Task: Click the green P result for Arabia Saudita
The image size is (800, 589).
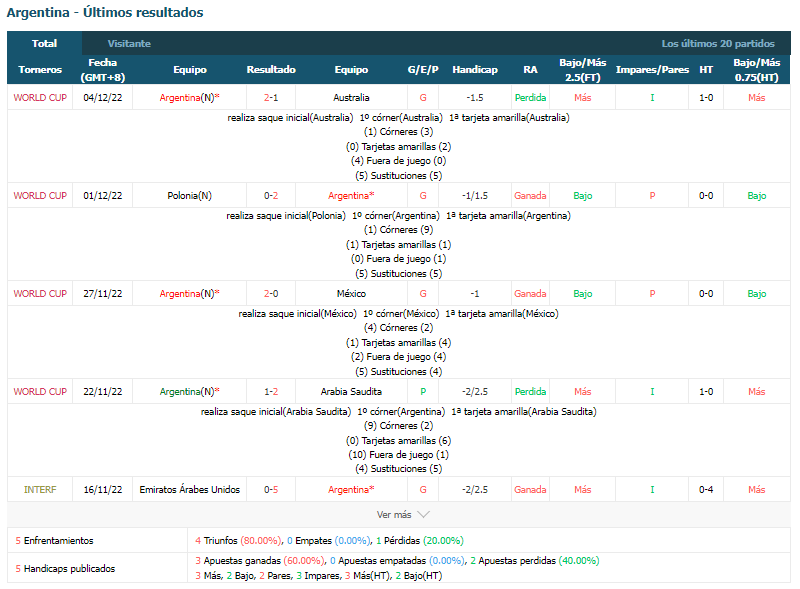Action: coord(423,391)
